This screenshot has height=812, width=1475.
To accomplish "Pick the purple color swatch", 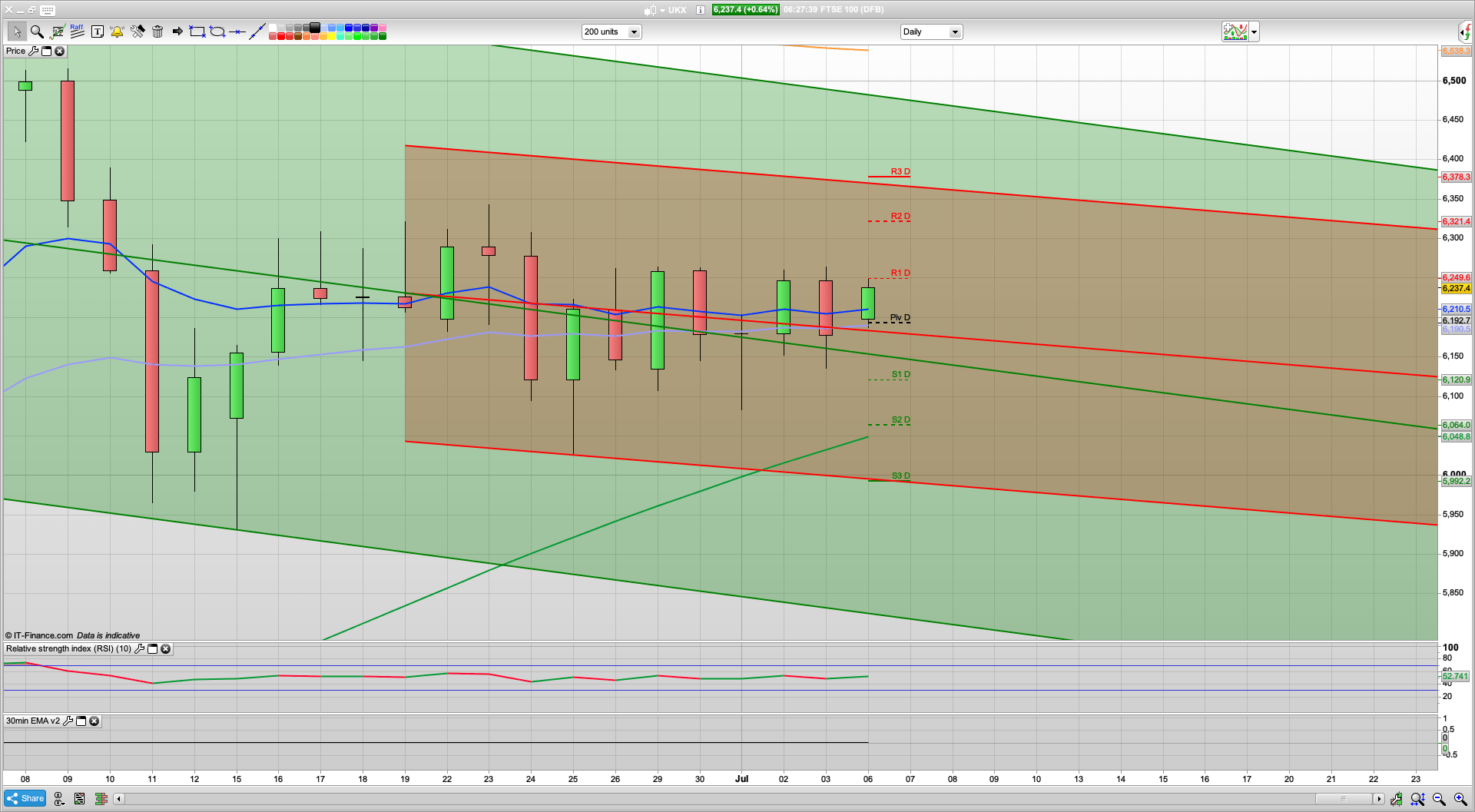I will click(374, 28).
